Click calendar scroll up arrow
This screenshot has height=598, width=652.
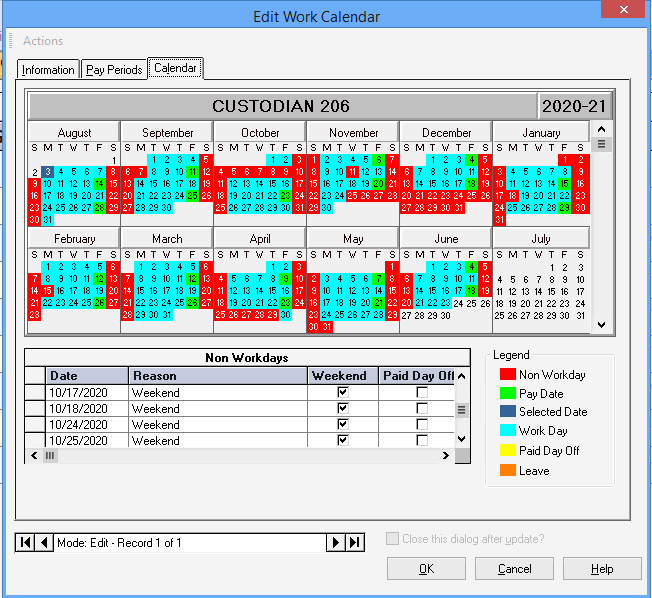click(601, 128)
